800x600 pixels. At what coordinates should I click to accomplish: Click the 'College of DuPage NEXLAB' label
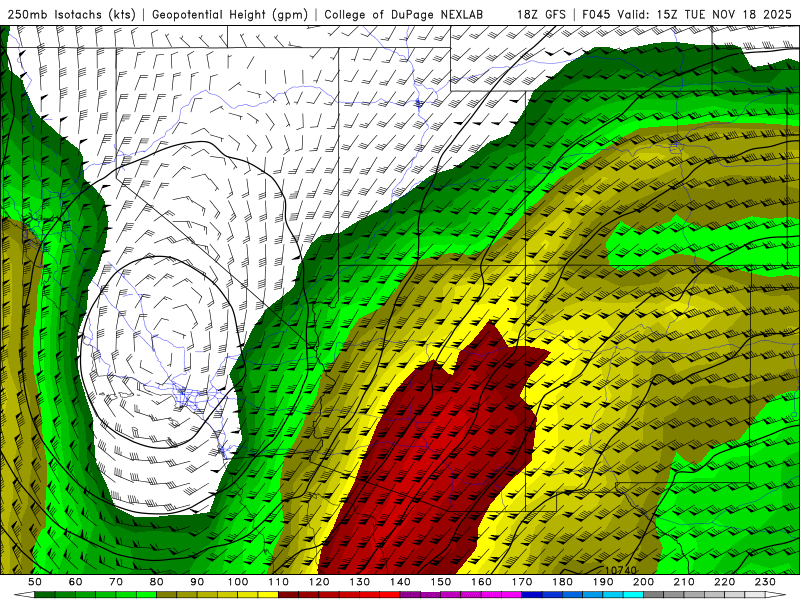click(404, 14)
